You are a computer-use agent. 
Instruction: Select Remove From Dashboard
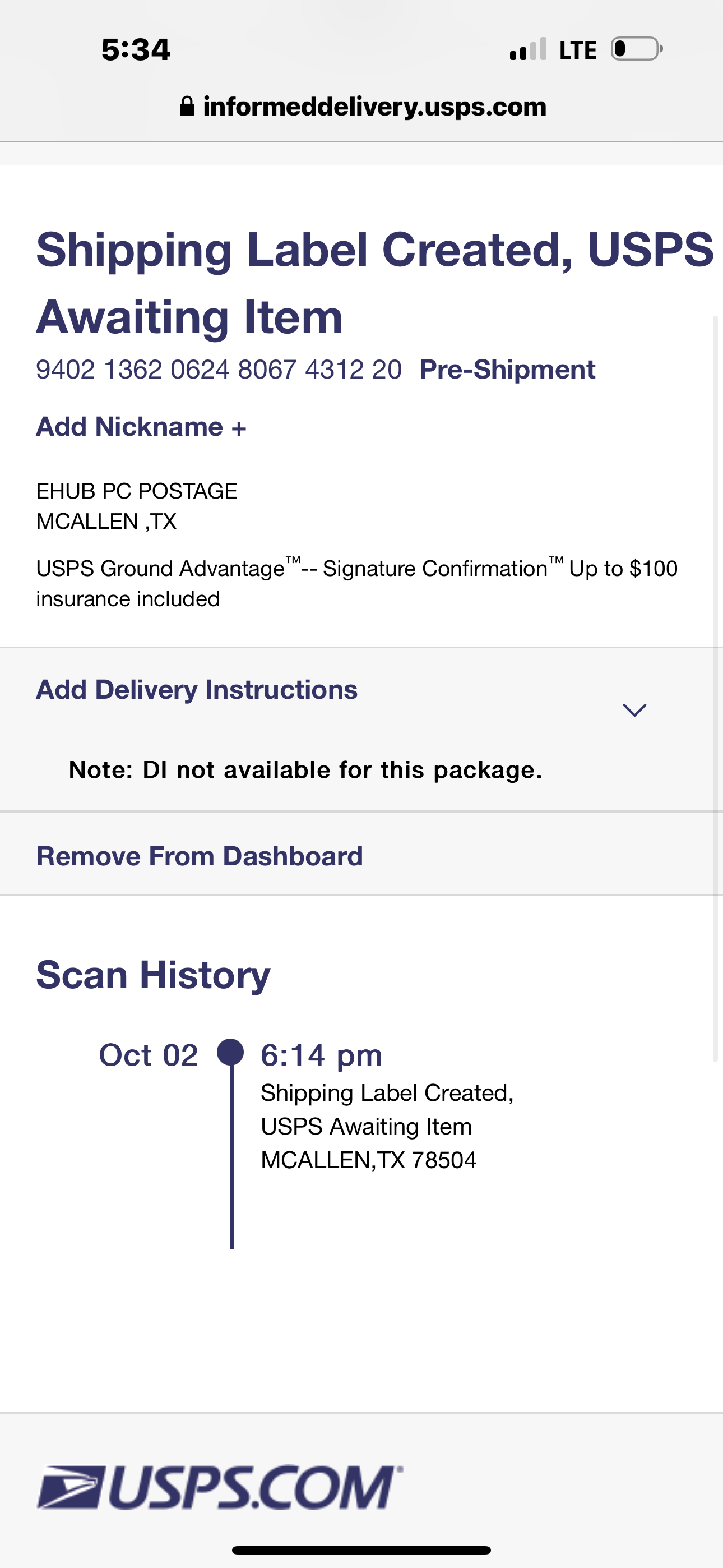[x=200, y=856]
